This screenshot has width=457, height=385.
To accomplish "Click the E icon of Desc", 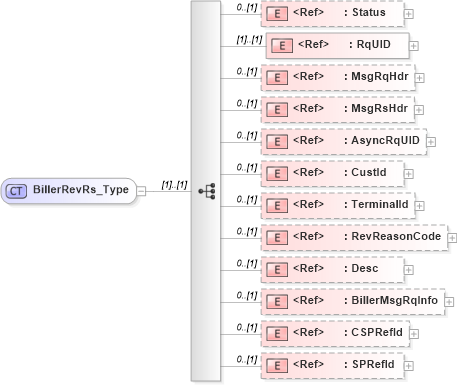I will [x=277, y=270].
